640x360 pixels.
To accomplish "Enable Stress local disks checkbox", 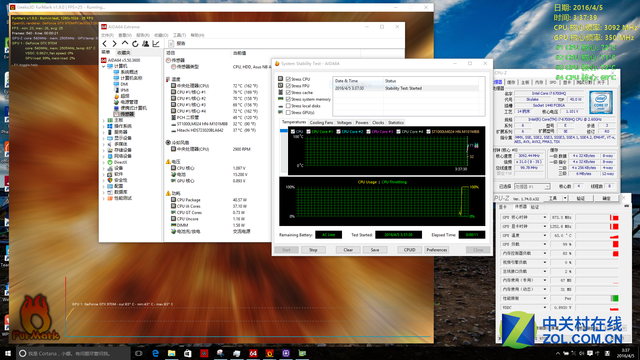I will (x=288, y=106).
